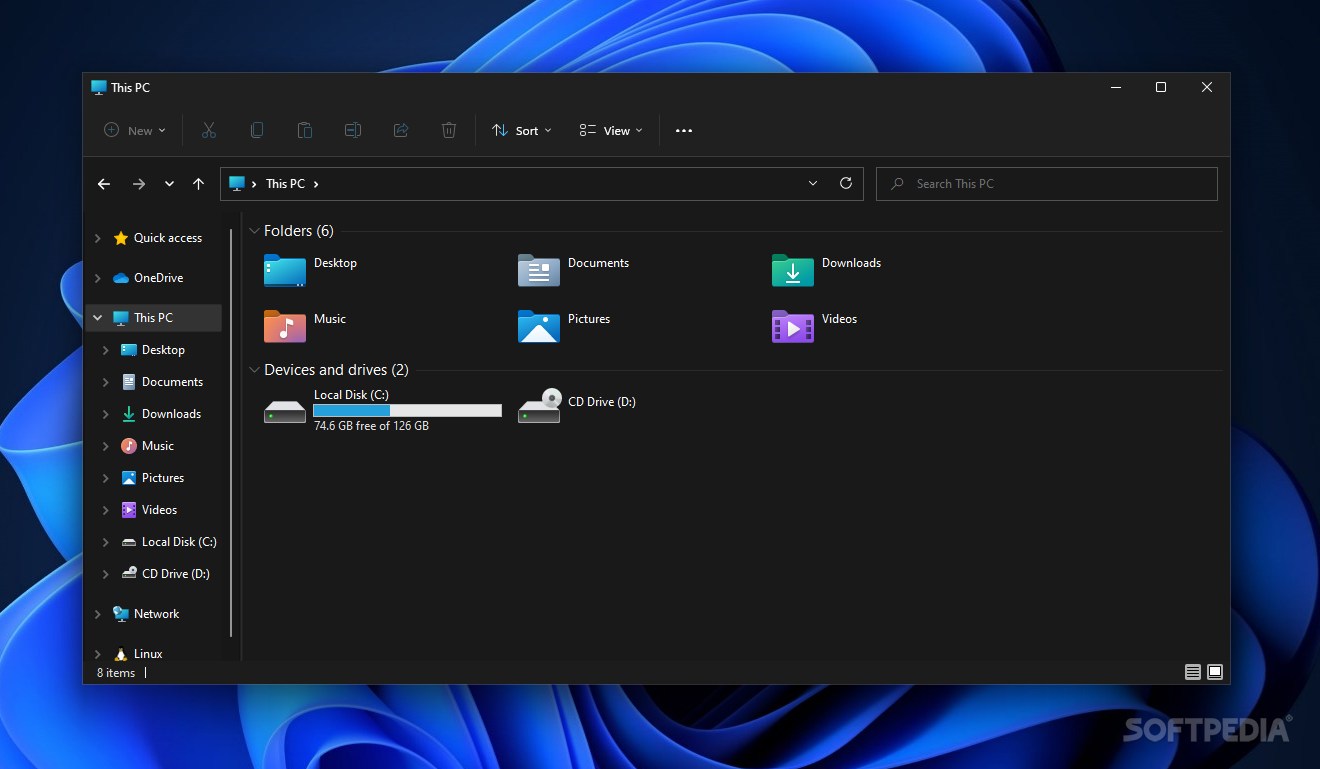Image resolution: width=1320 pixels, height=769 pixels.
Task: Click the Refresh icon in the address bar
Action: pyautogui.click(x=845, y=183)
